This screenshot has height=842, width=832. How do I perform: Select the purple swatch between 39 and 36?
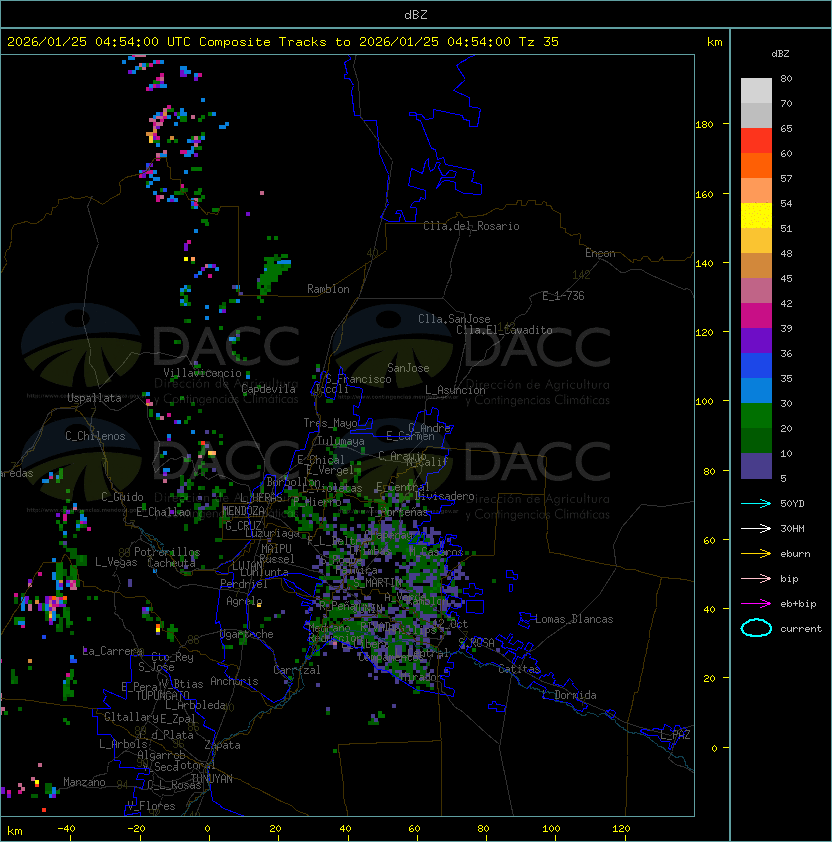point(756,340)
